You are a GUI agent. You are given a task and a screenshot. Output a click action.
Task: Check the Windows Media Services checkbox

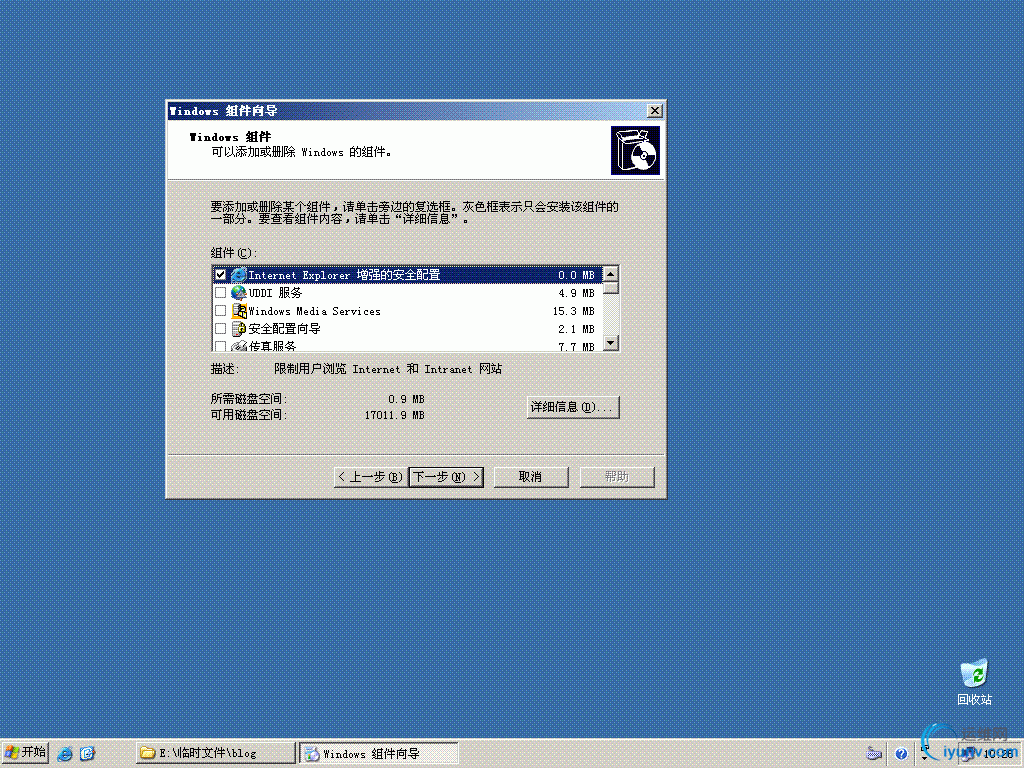221,311
